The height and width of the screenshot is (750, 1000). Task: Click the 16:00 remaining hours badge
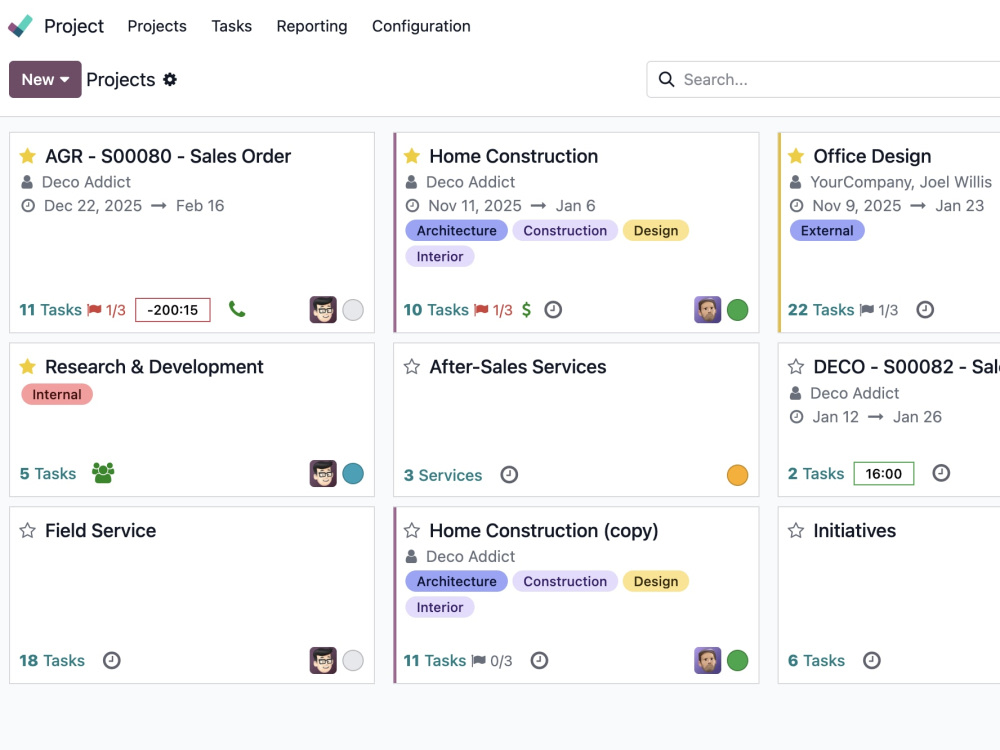click(884, 473)
